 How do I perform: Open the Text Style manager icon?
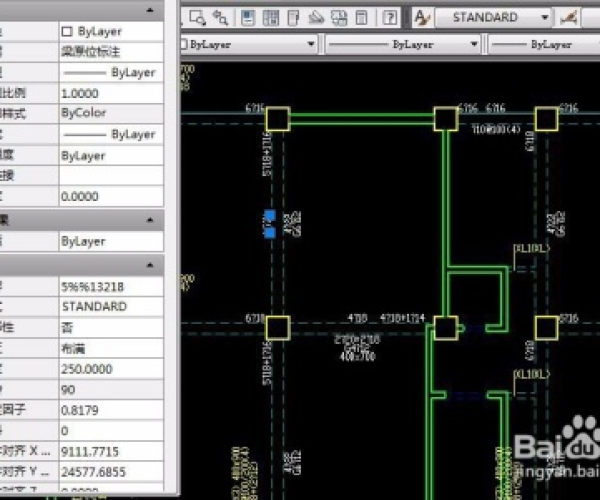pos(423,17)
